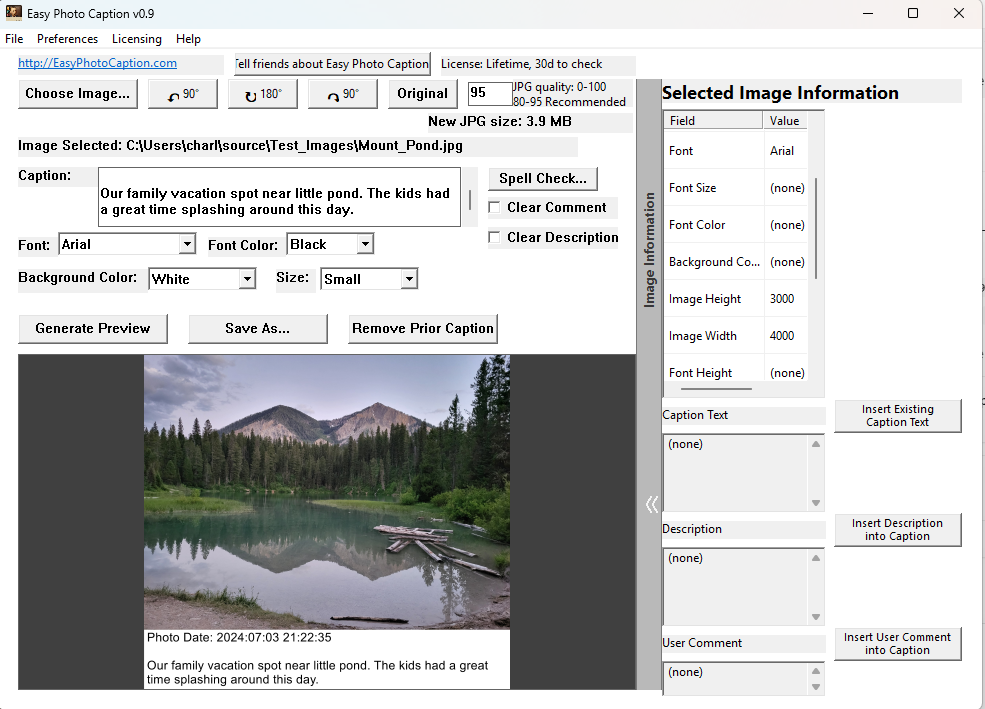This screenshot has width=985, height=709.
Task: Click the vertical Image Information sidebar label
Action: (x=650, y=249)
